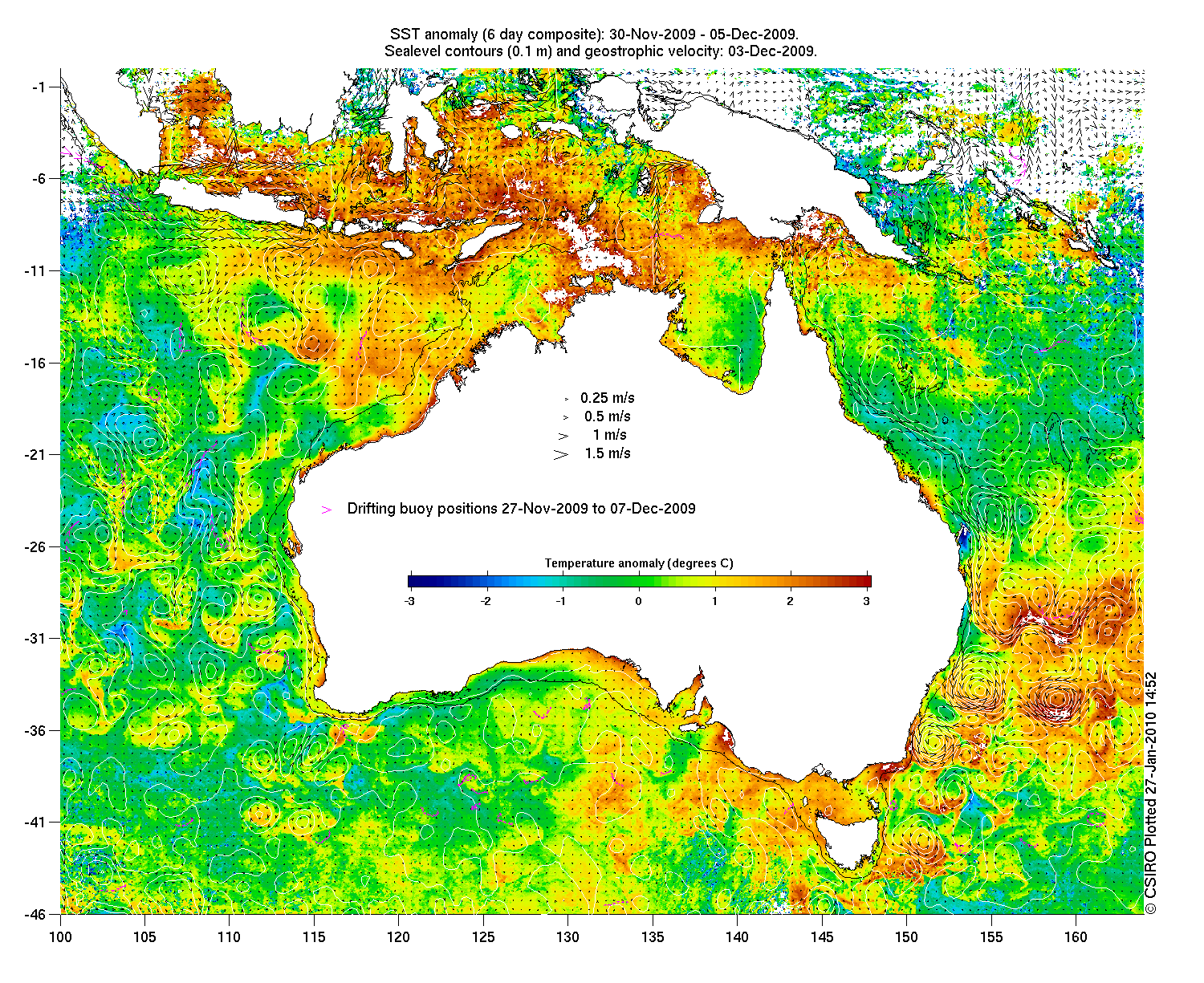This screenshot has height=983, width=1204.
Task: Click the 1.5 m/s arrow symbol
Action: pyautogui.click(x=560, y=454)
